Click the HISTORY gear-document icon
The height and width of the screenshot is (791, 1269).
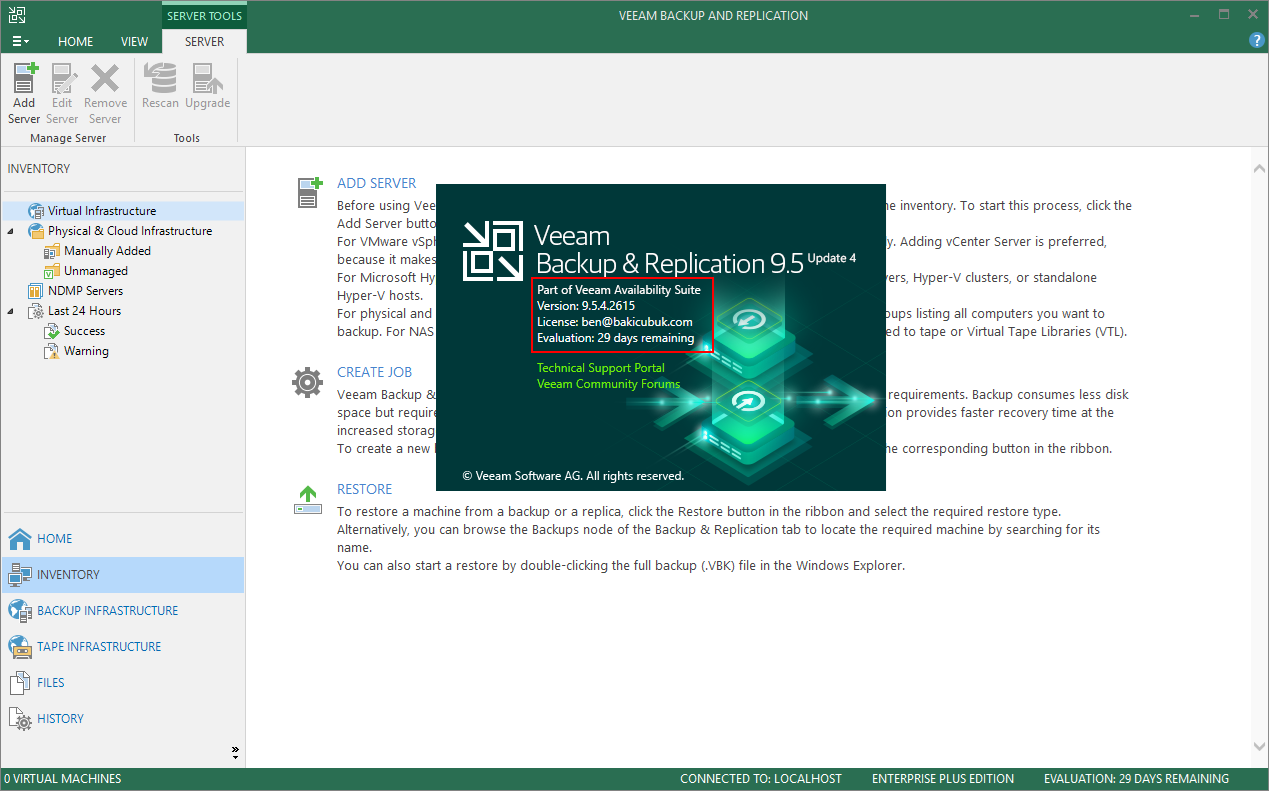20,719
